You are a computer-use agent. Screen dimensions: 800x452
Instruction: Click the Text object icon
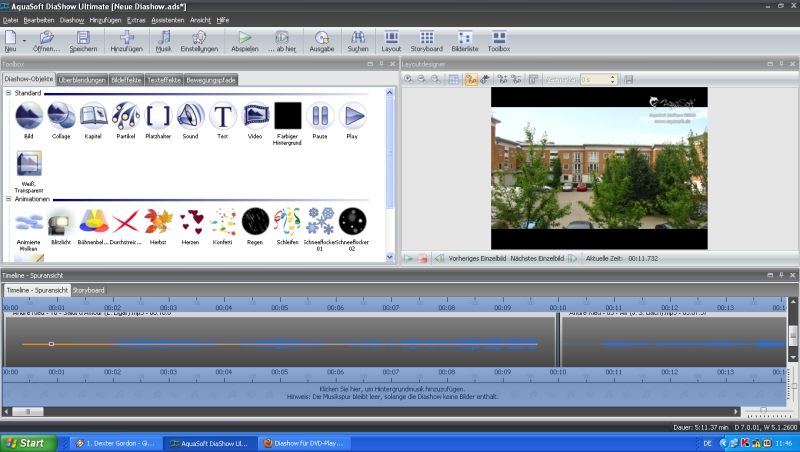coord(222,115)
